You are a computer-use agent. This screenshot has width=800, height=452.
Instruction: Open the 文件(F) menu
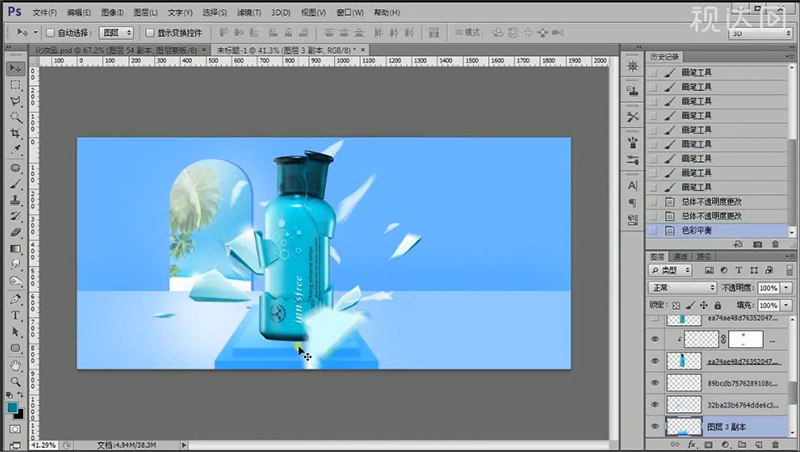pyautogui.click(x=44, y=12)
